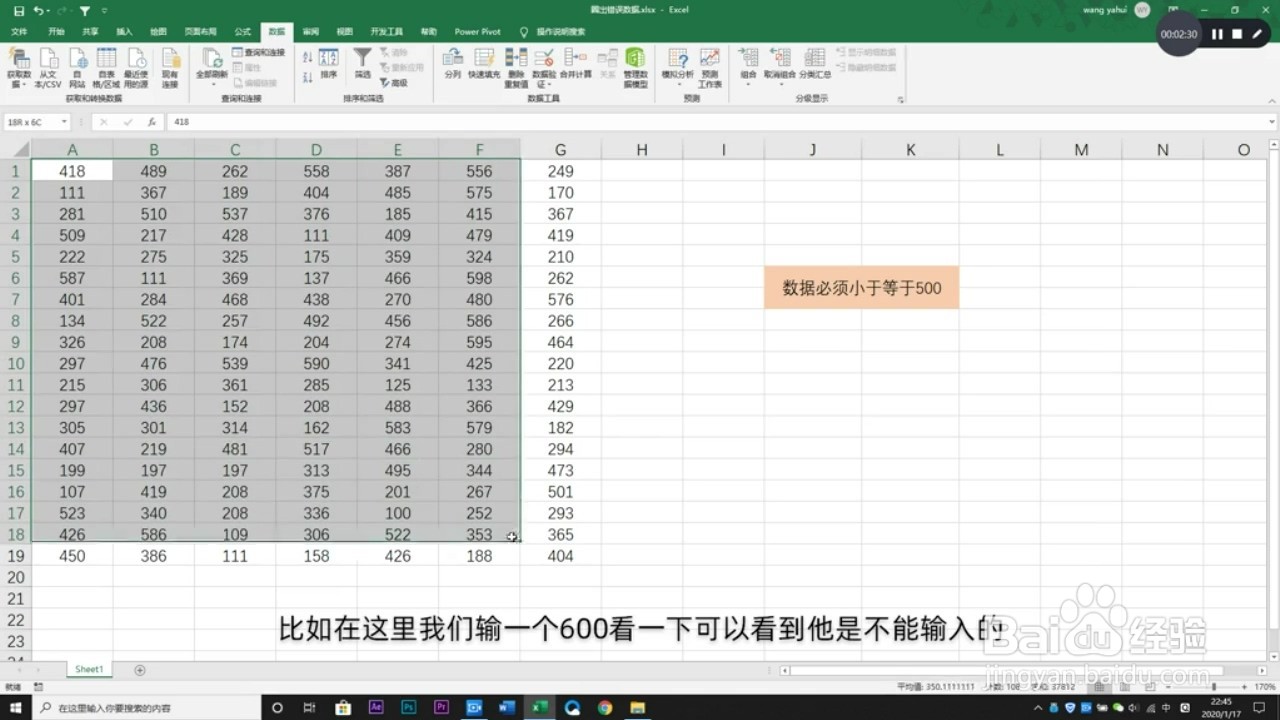The height and width of the screenshot is (720, 1280).
Task: Click the 预测工作表 Forecast Sheet icon
Action: point(710,62)
